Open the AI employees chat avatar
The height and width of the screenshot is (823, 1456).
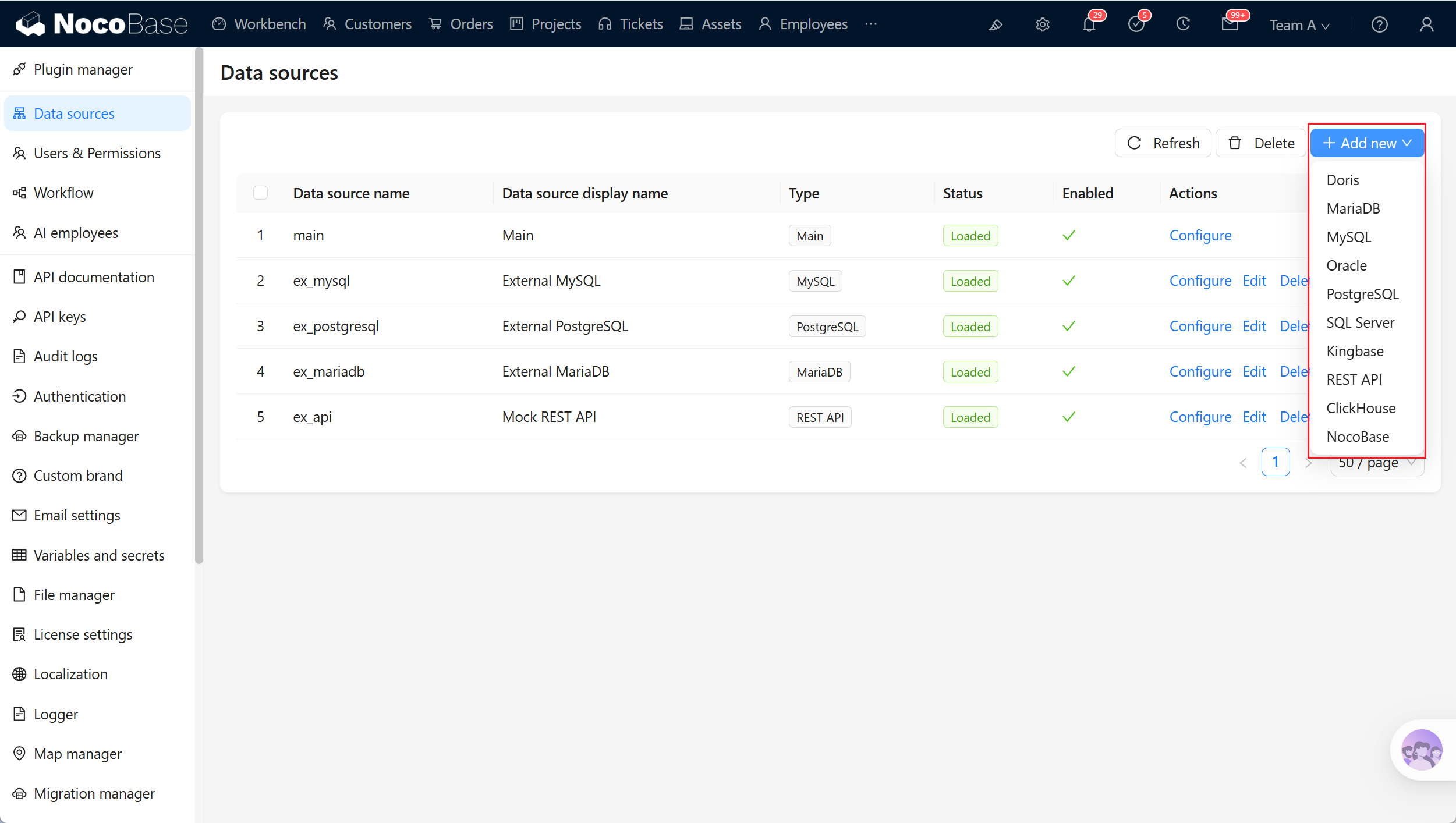click(x=1422, y=750)
